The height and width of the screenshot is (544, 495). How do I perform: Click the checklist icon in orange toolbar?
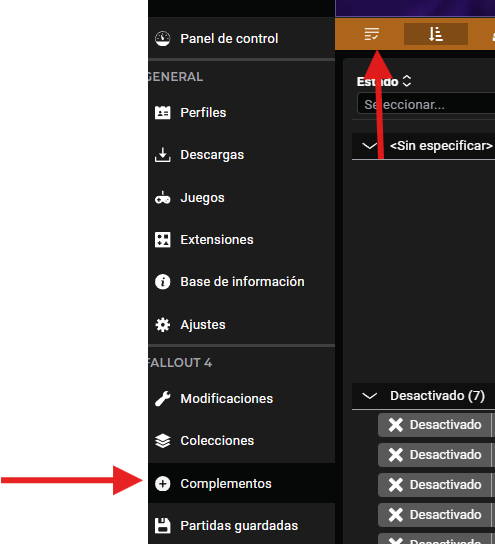pos(372,34)
